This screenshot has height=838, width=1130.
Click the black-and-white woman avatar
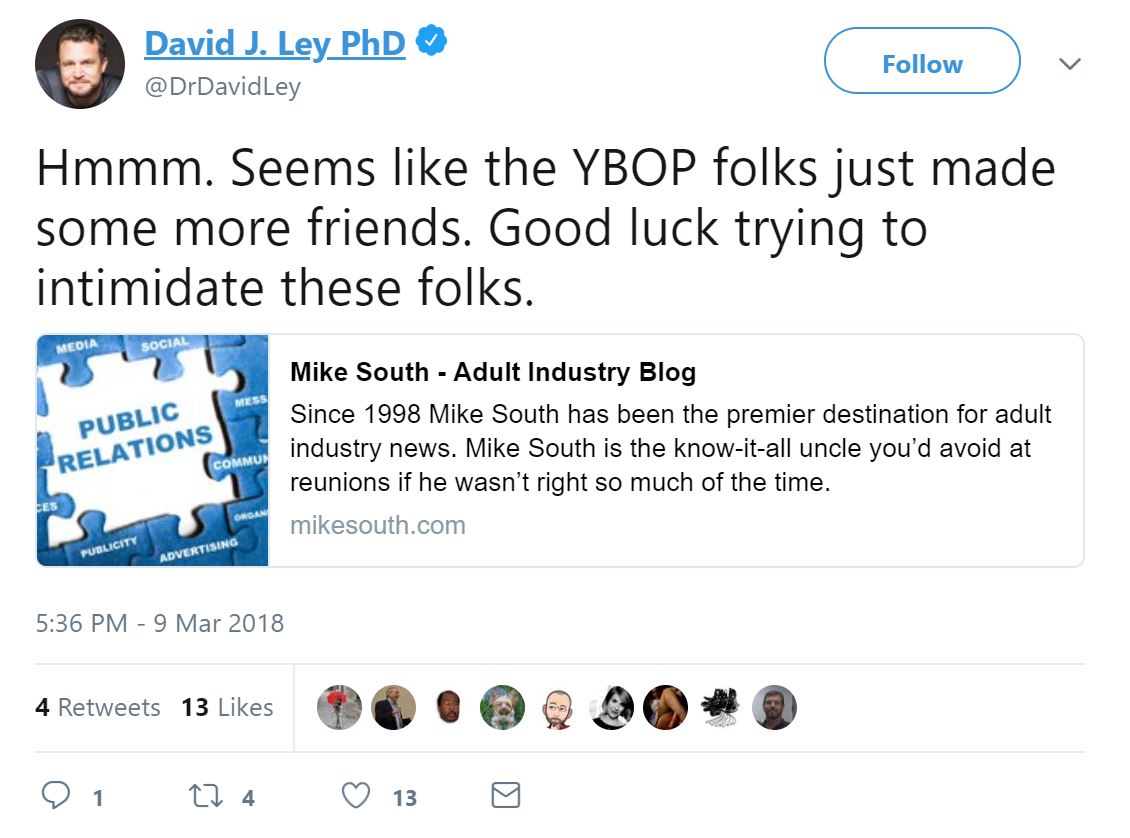pyautogui.click(x=611, y=708)
